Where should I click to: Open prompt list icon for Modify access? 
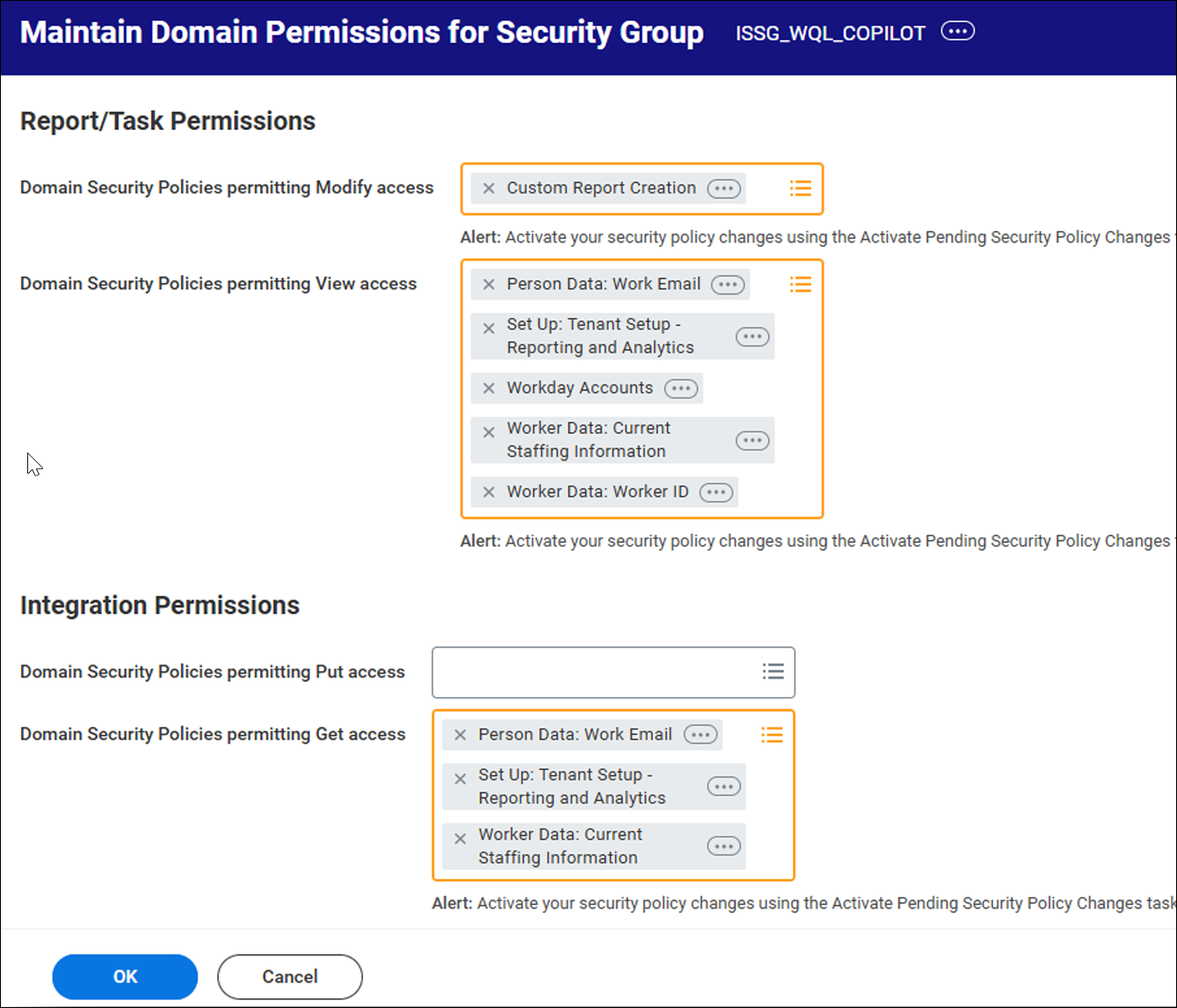pyautogui.click(x=800, y=188)
